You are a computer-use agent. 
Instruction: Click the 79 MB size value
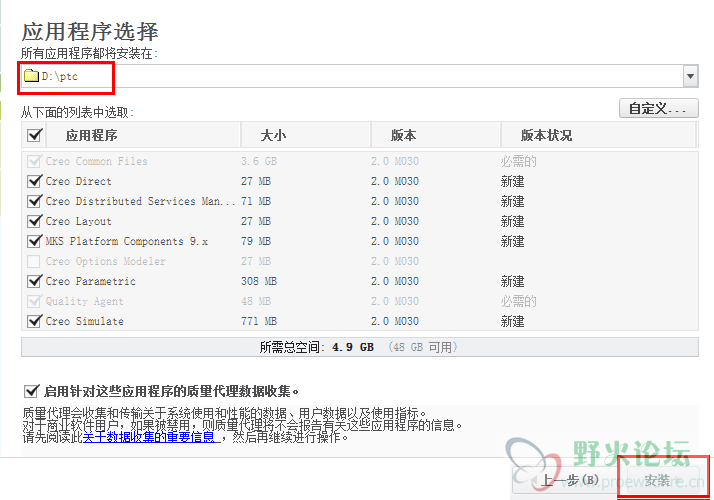pos(256,241)
